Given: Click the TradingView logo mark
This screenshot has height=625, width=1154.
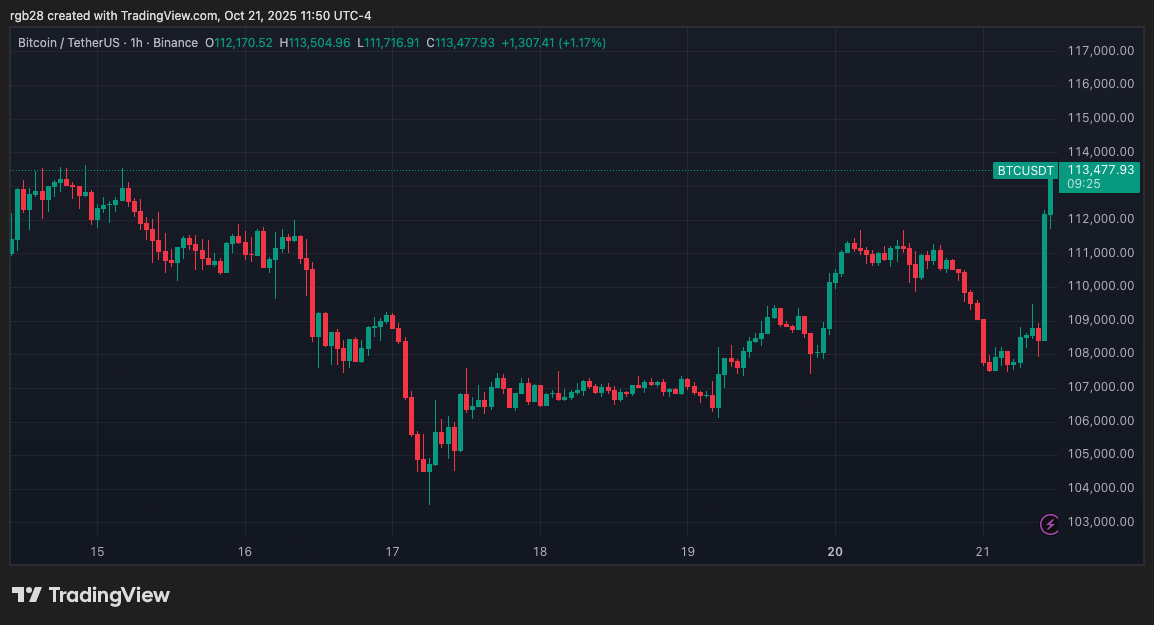Looking at the screenshot, I should 27,595.
